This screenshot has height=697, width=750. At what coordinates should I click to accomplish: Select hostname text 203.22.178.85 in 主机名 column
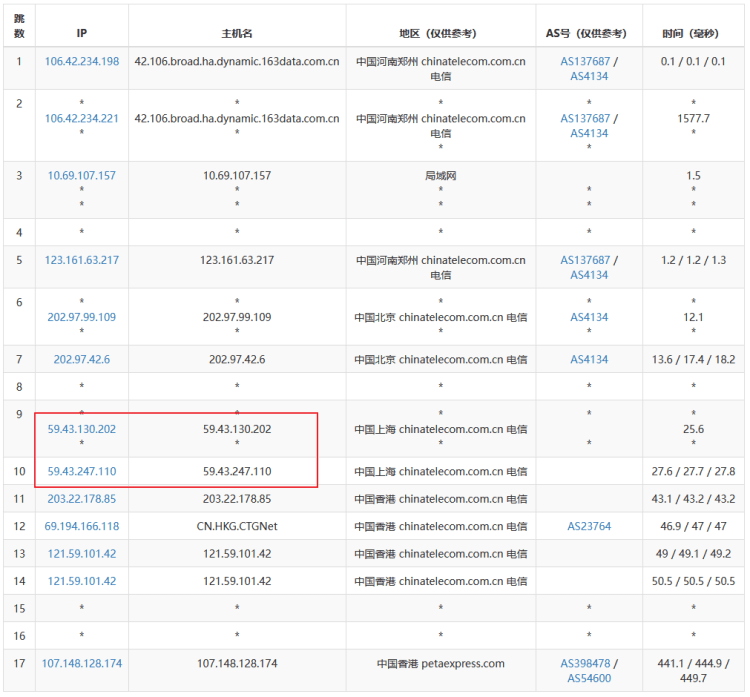pyautogui.click(x=237, y=499)
